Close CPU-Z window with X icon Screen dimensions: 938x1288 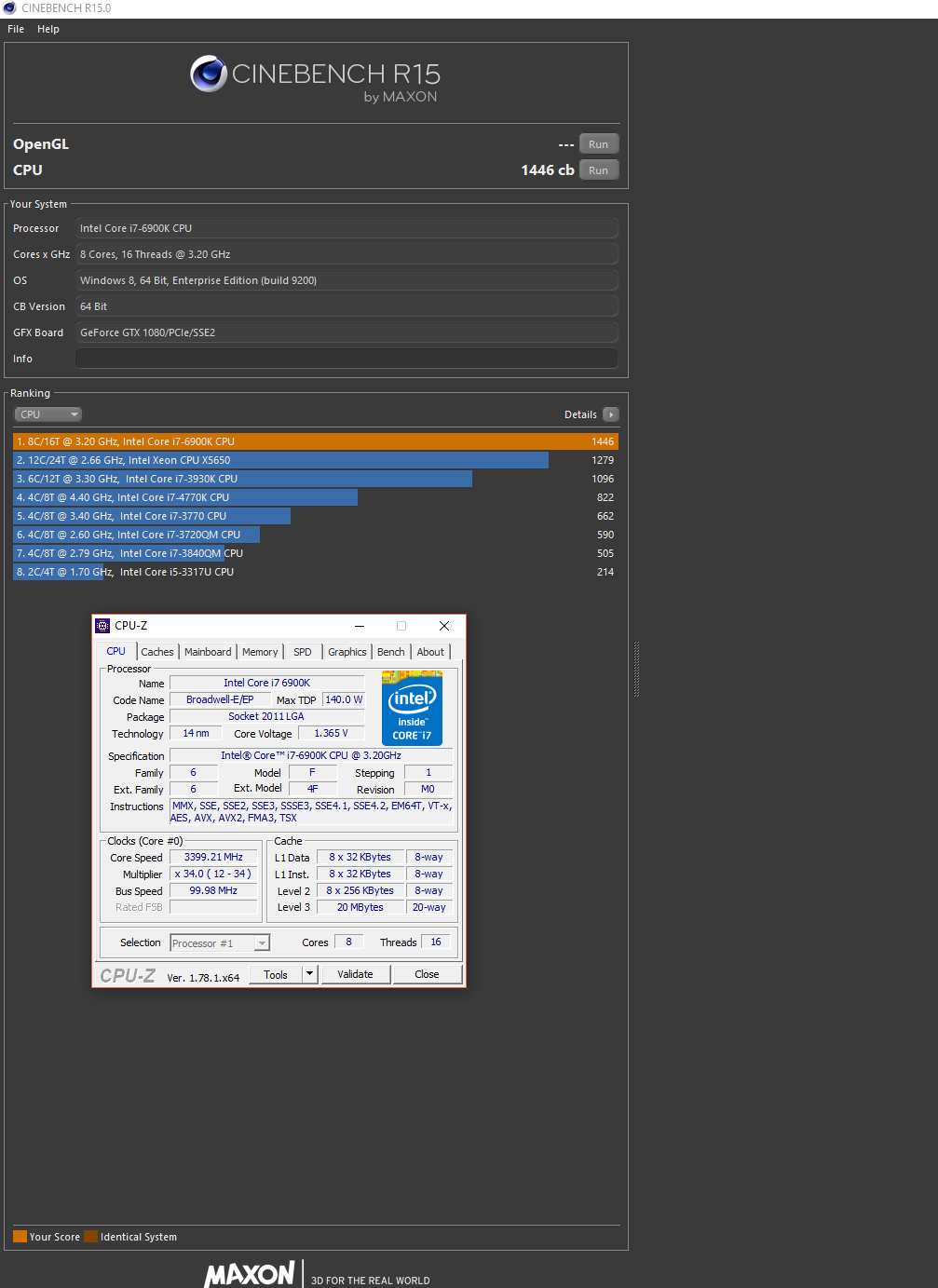444,626
